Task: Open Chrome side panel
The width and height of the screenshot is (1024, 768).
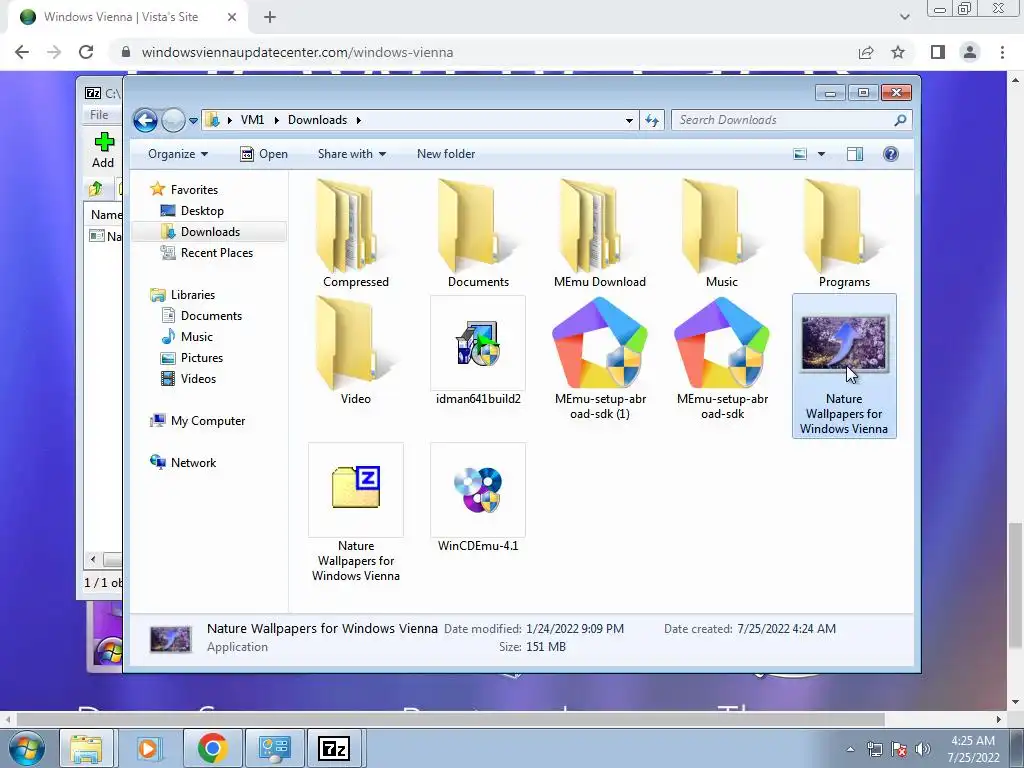Action: tap(938, 52)
